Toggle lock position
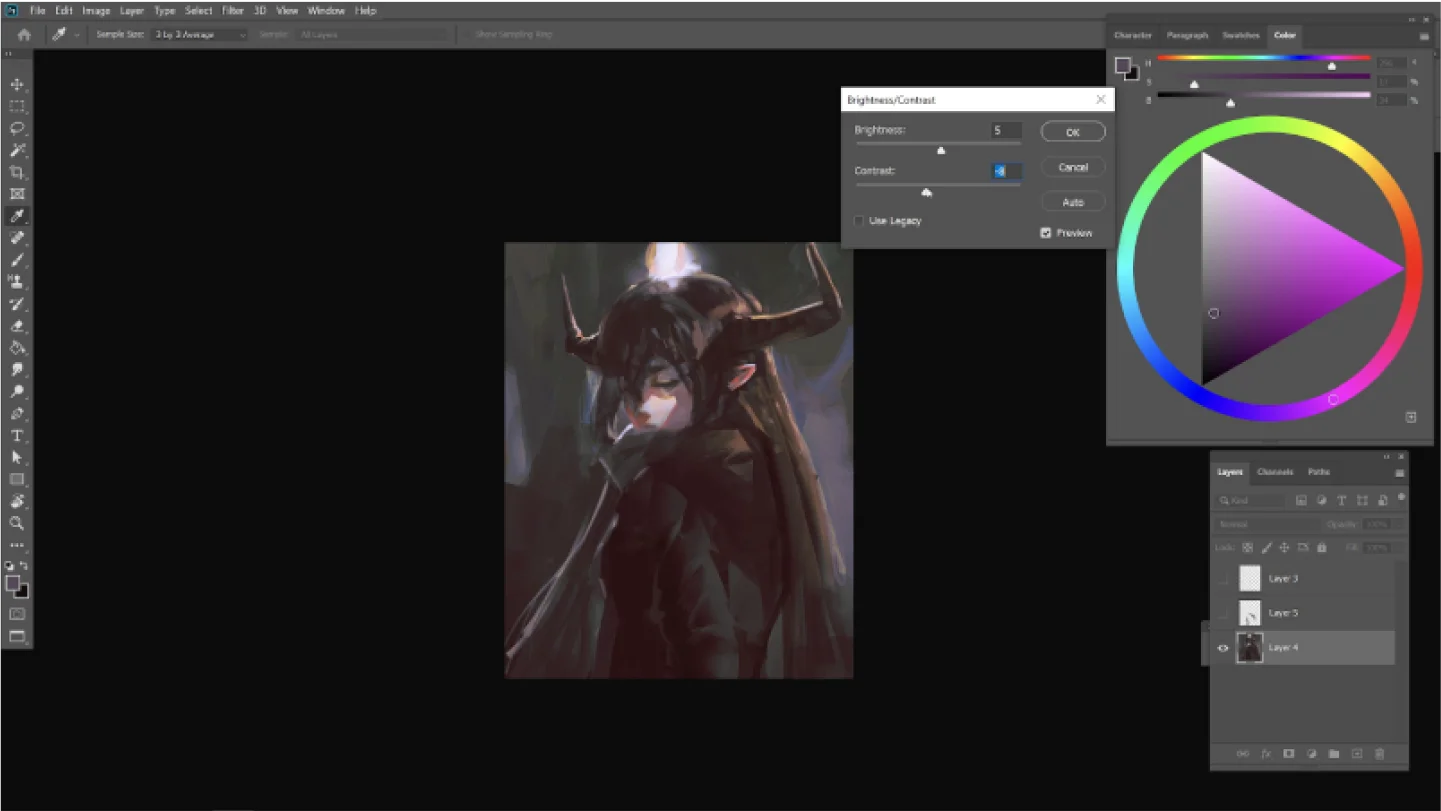Image resolution: width=1441 pixels, height=811 pixels. [x=1284, y=548]
